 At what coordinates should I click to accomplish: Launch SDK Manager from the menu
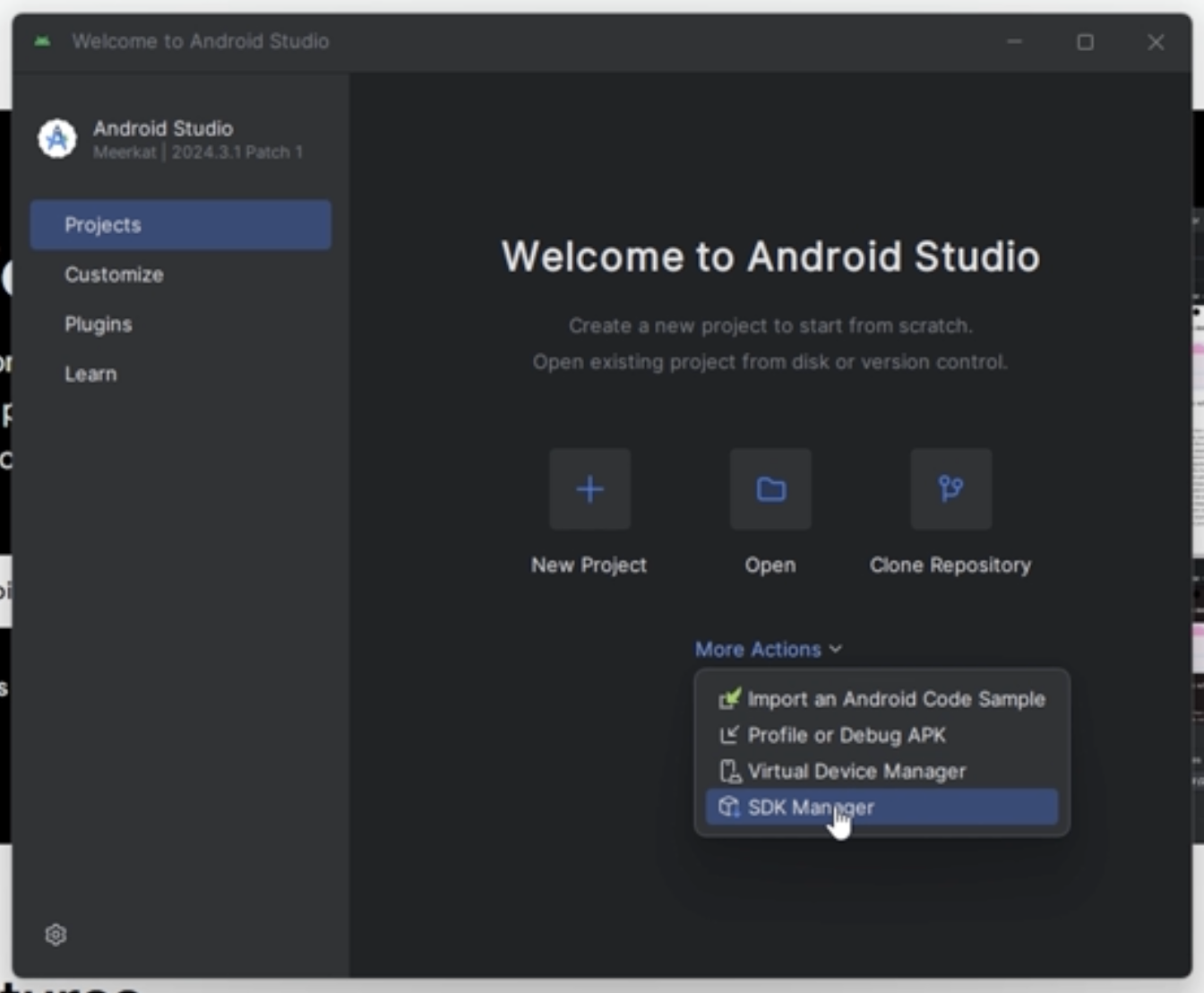click(x=881, y=807)
